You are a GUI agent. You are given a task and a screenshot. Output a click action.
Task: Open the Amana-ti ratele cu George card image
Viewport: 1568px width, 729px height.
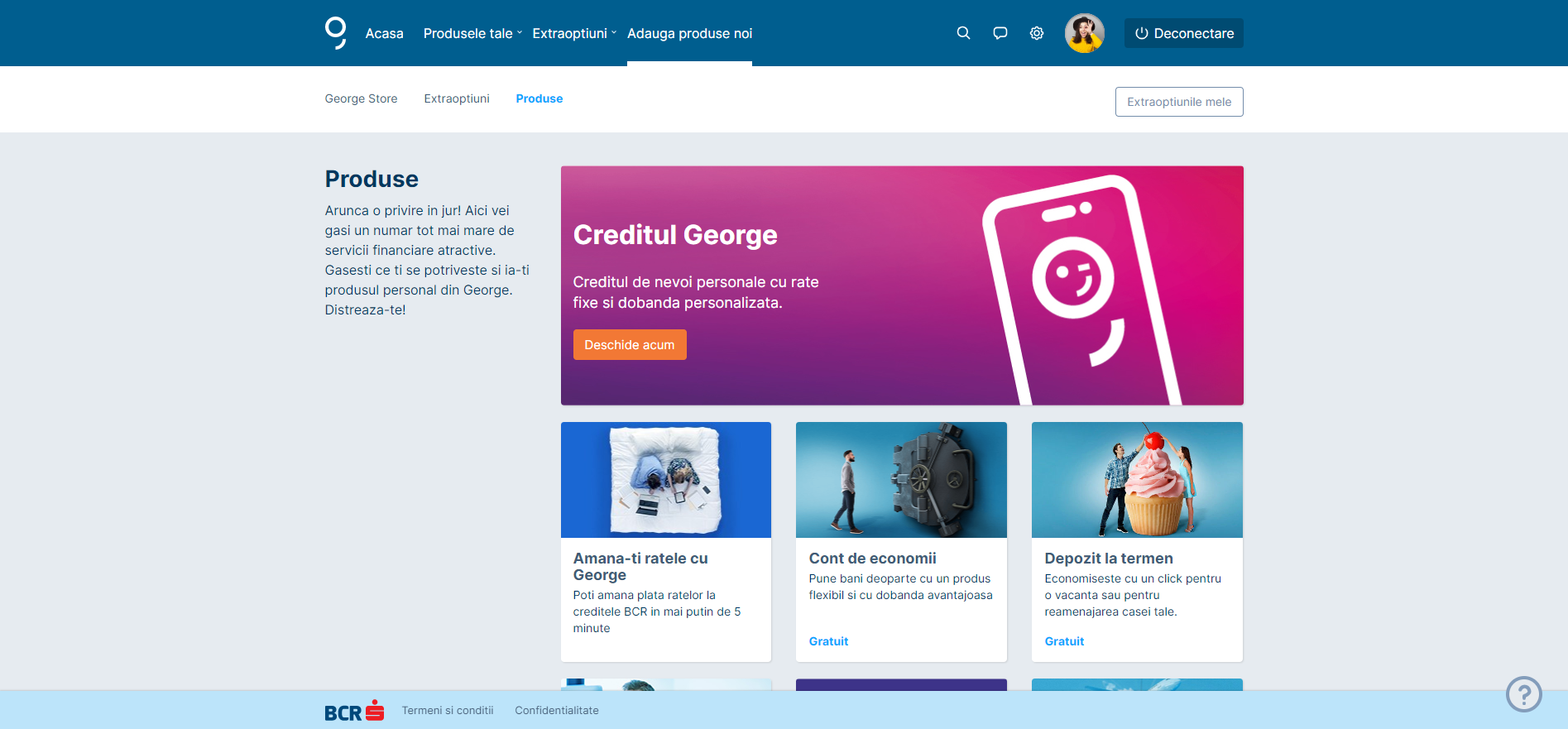pyautogui.click(x=665, y=480)
